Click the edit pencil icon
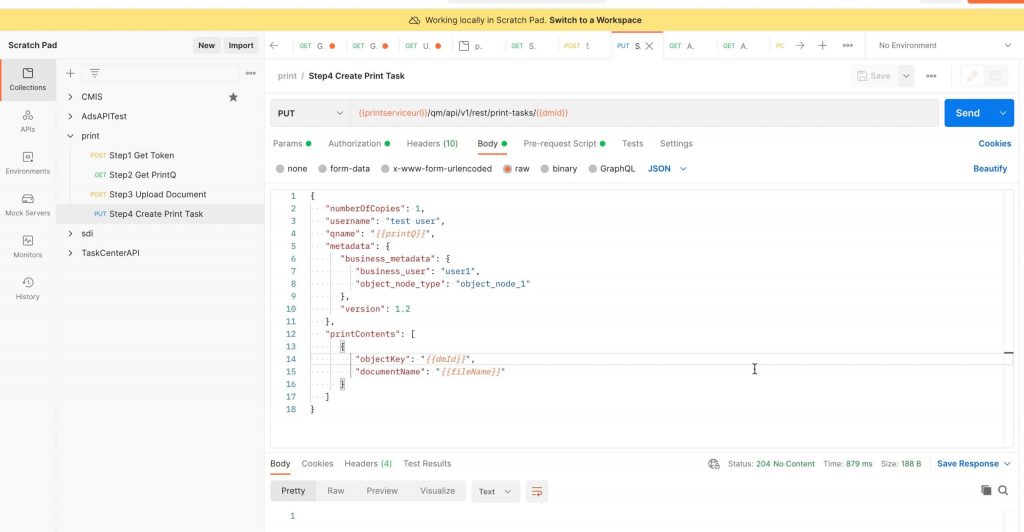1024x532 pixels. 972,76
